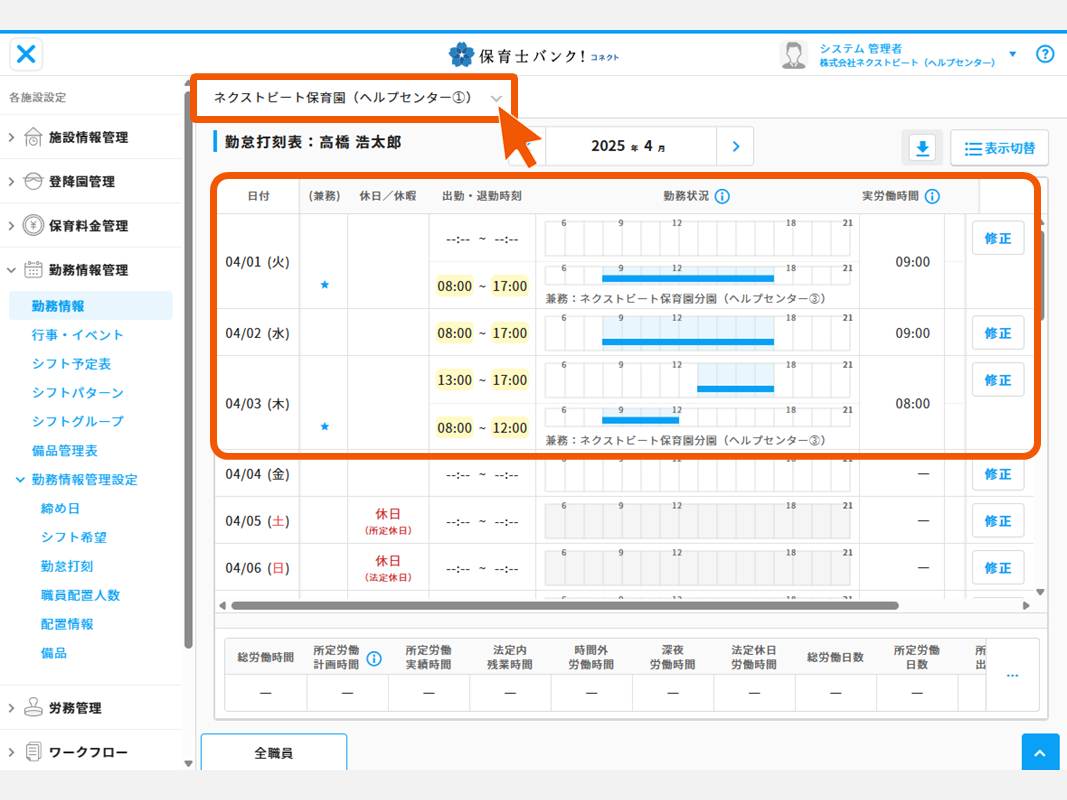Go to next month arrow
Viewport: 1067px width, 800px height.
[736, 147]
